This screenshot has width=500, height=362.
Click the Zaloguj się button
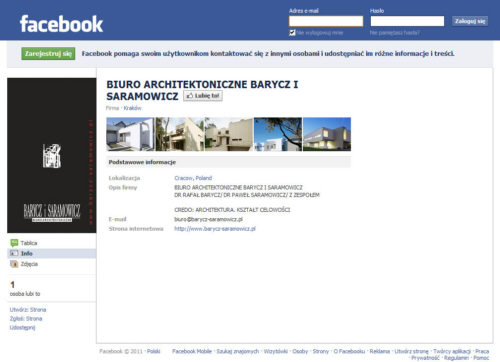point(470,21)
